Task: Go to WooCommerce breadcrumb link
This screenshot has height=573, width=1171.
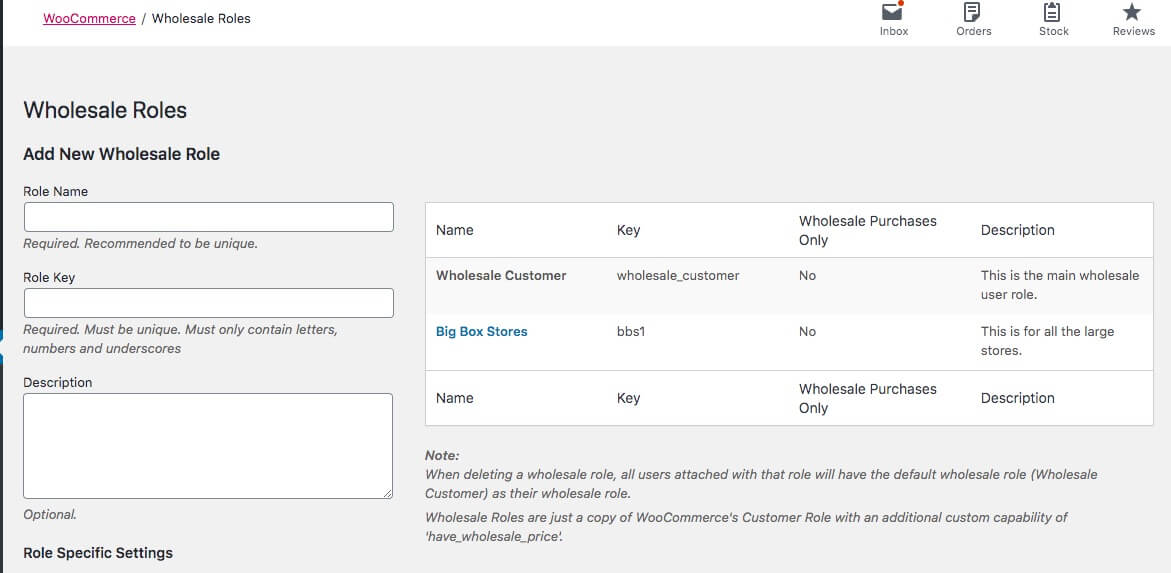Action: tap(89, 18)
